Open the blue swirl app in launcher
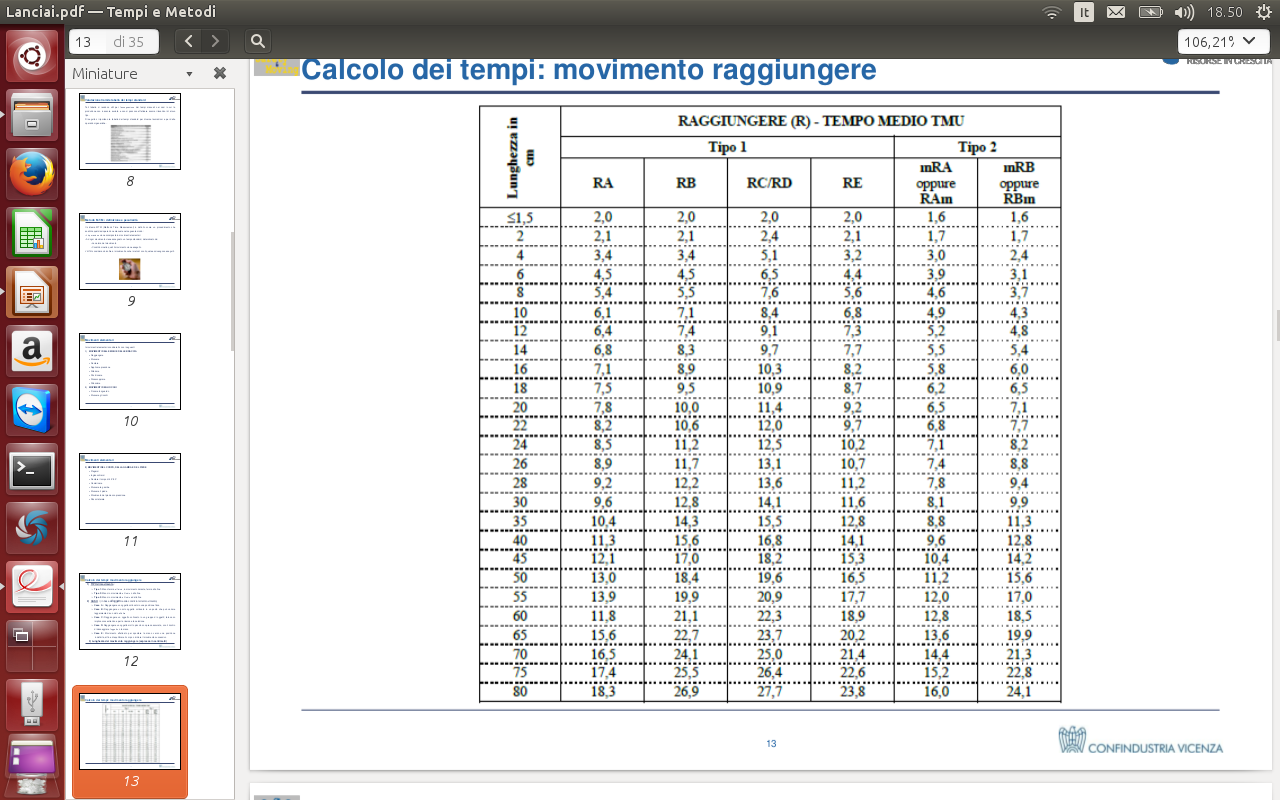The height and width of the screenshot is (800, 1280). (32, 529)
